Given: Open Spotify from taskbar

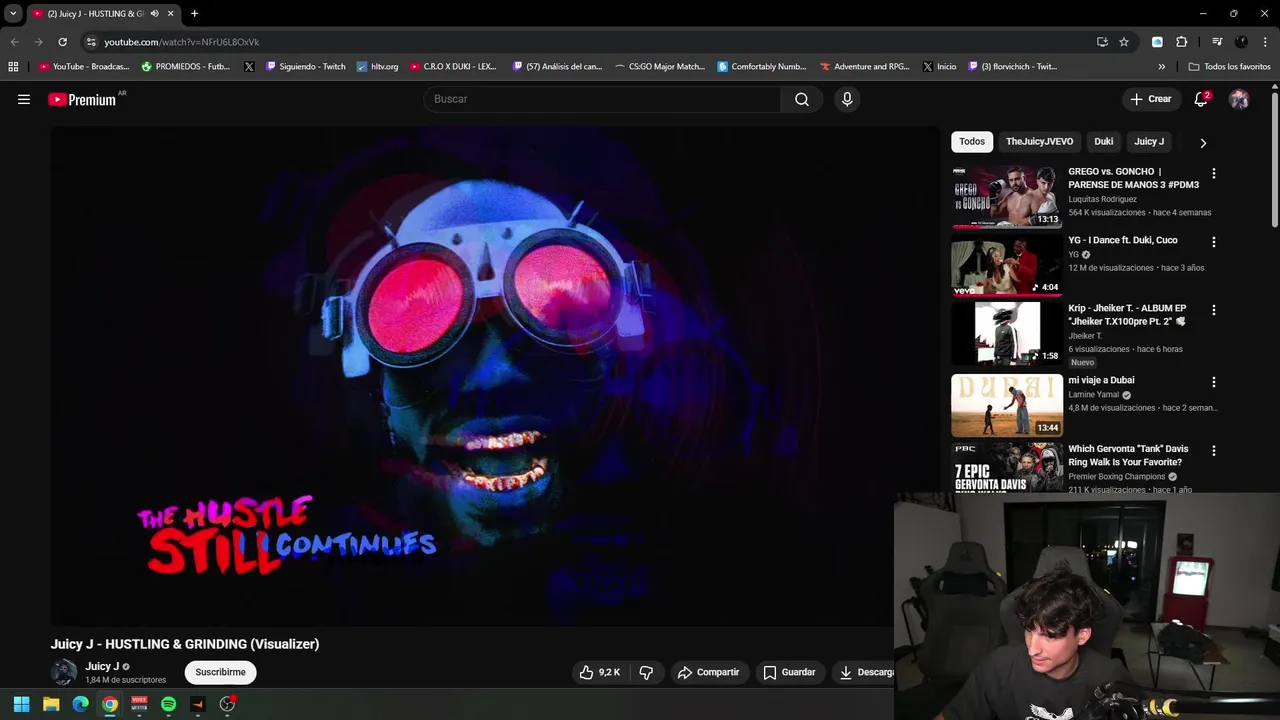Looking at the screenshot, I should coord(168,704).
